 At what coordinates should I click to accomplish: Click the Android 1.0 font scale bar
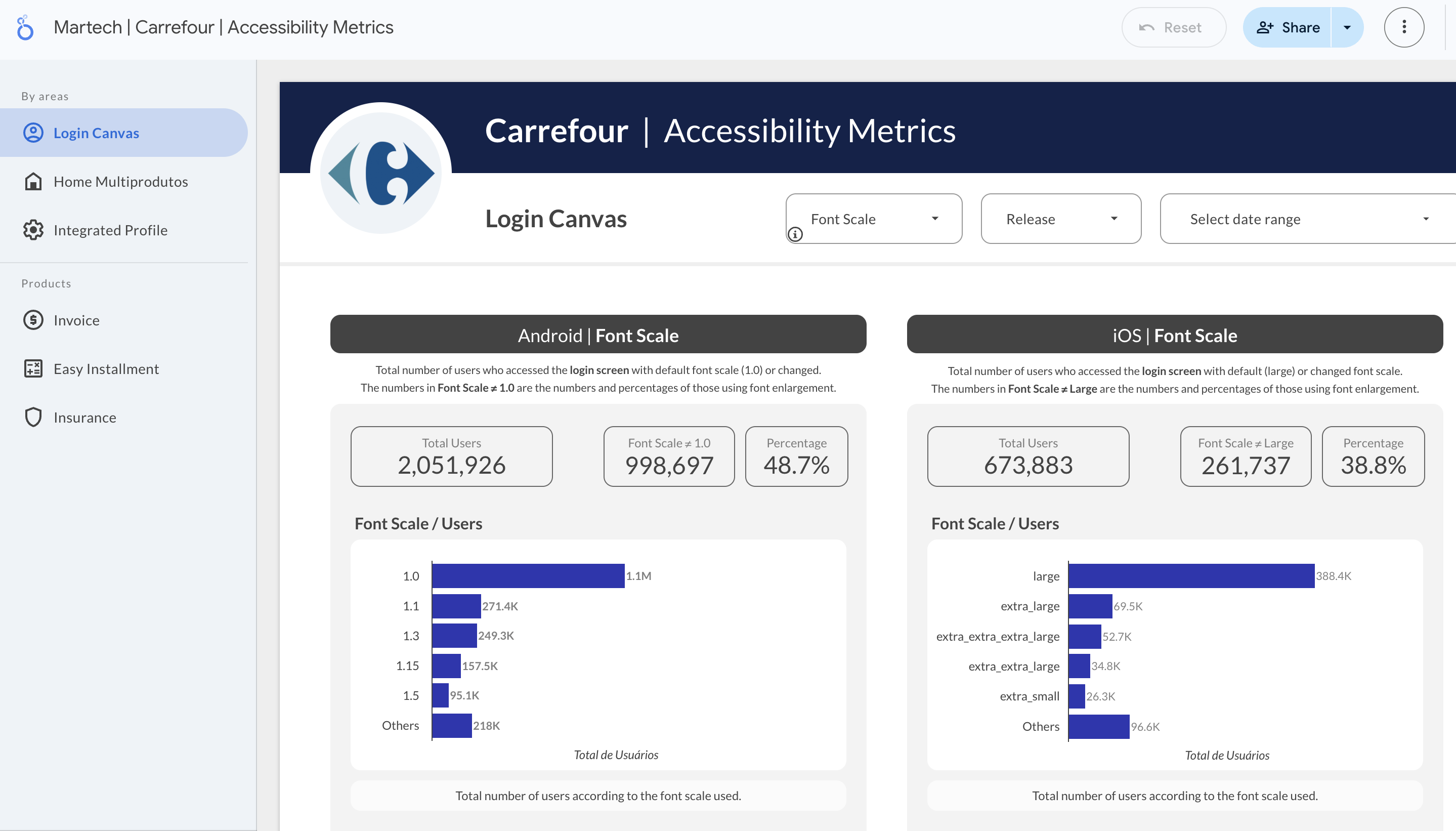[528, 575]
